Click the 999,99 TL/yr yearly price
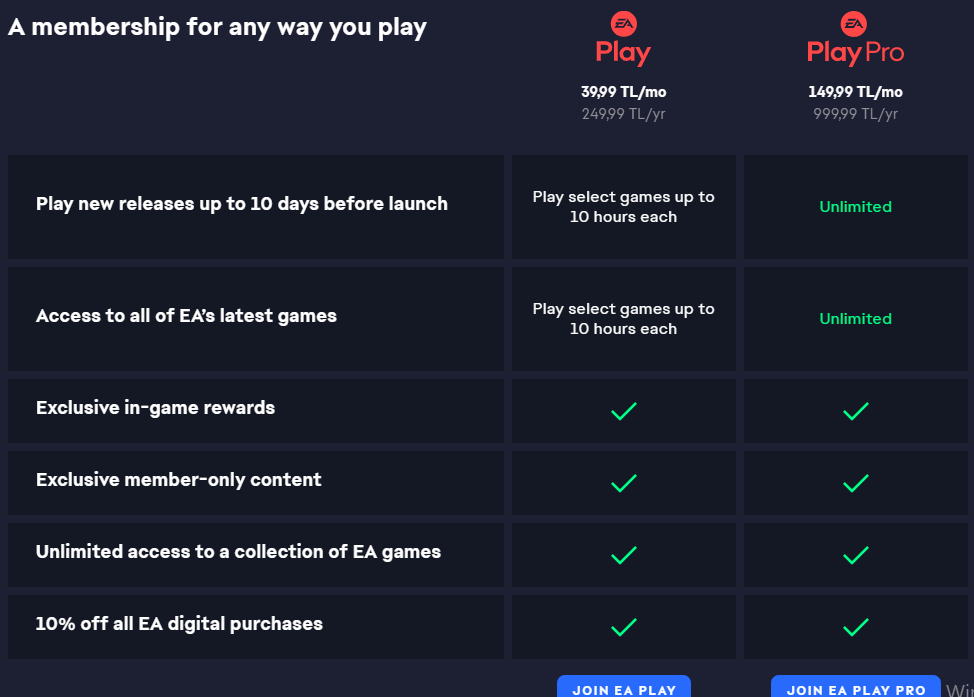This screenshot has width=974, height=697. (855, 114)
